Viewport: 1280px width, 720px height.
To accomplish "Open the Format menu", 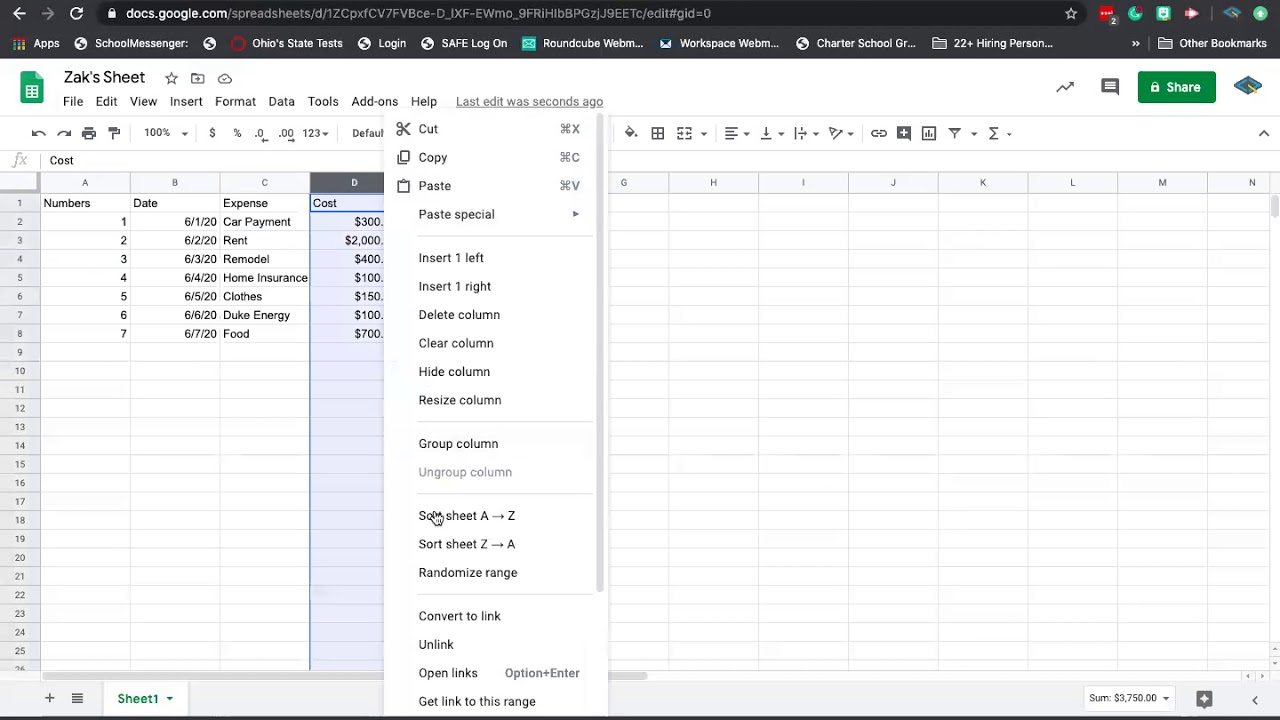I will (x=235, y=102).
